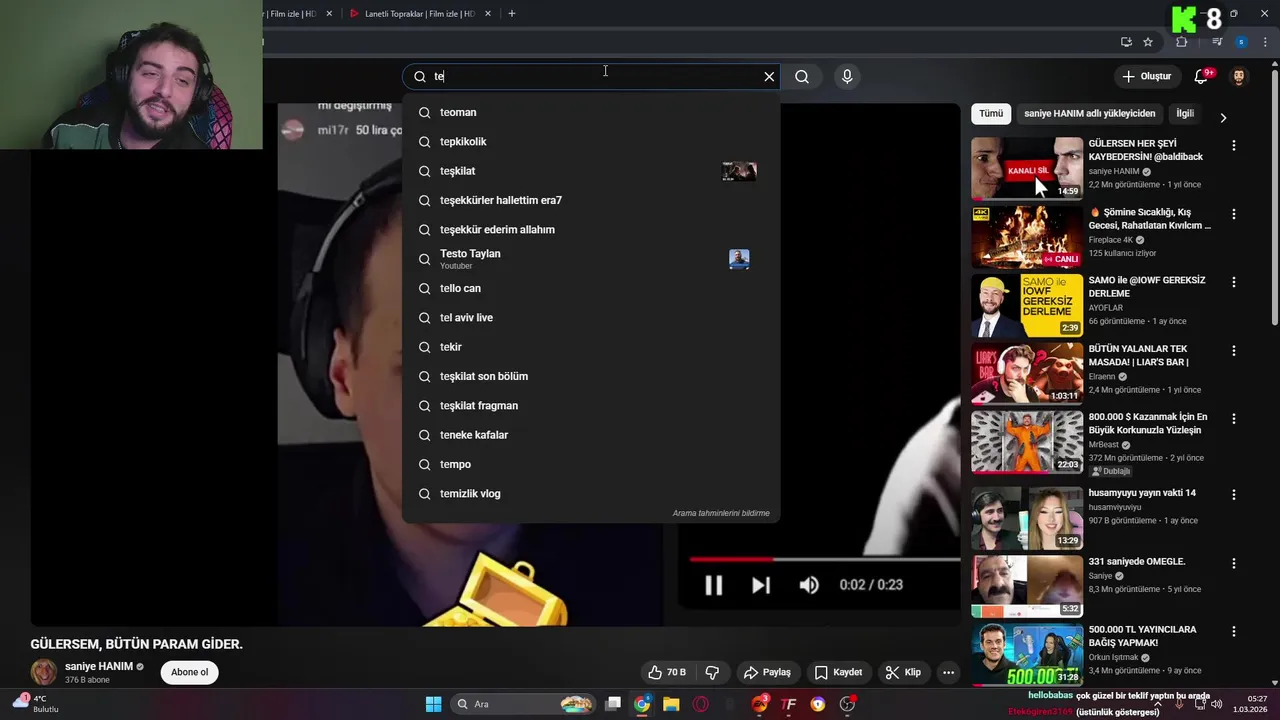Open options for the Şömine Sıcaklığı video
The width and height of the screenshot is (1280, 720).
point(1233,214)
